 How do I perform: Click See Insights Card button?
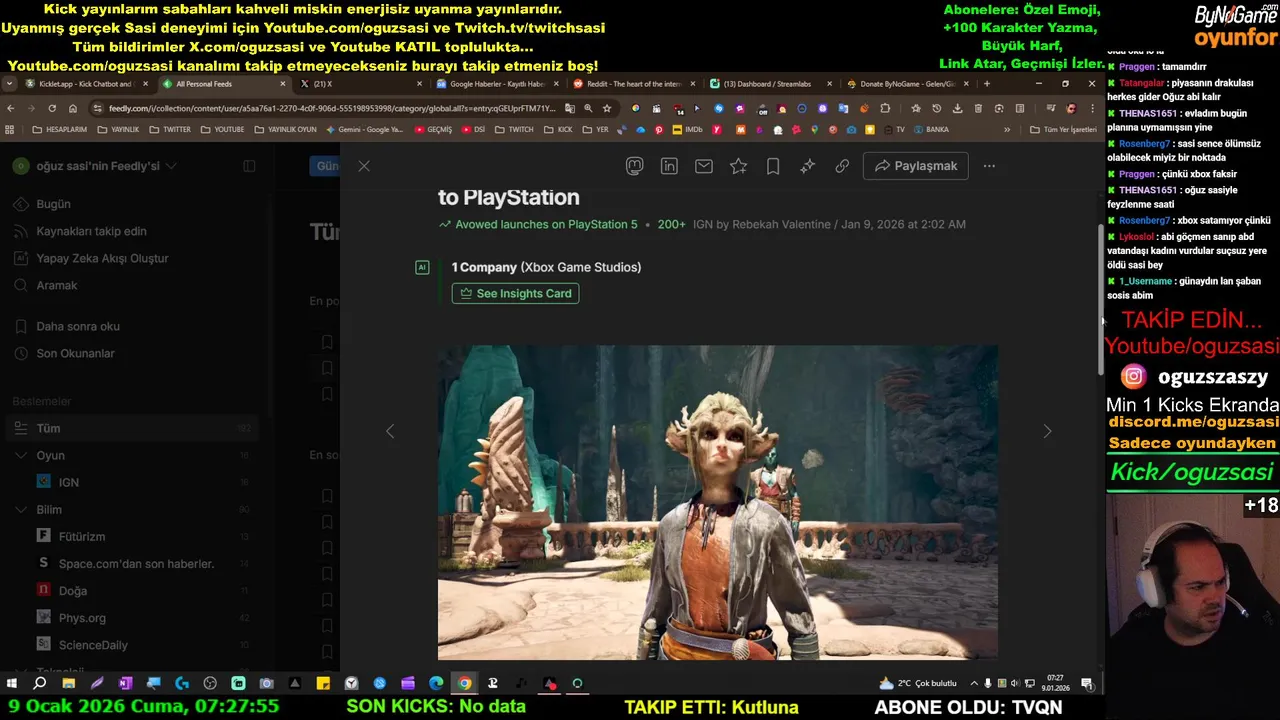point(515,293)
